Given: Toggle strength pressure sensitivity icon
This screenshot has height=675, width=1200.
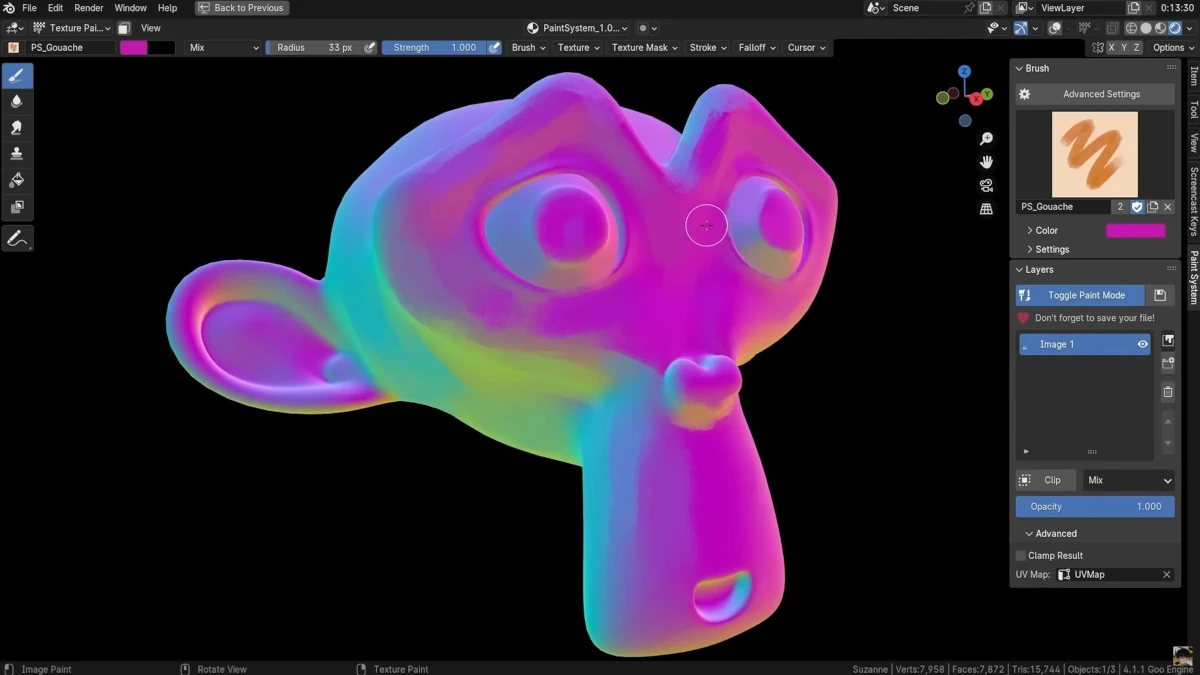Looking at the screenshot, I should (x=494, y=48).
